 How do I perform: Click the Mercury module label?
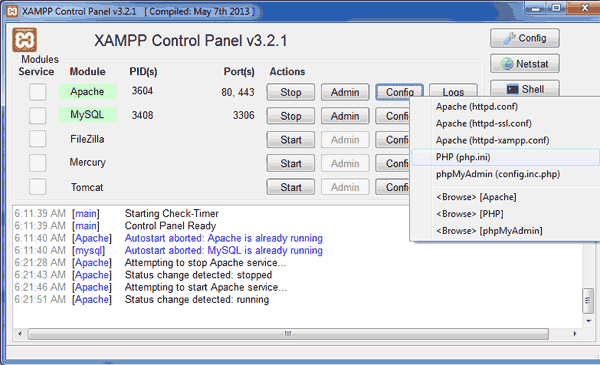(87, 163)
